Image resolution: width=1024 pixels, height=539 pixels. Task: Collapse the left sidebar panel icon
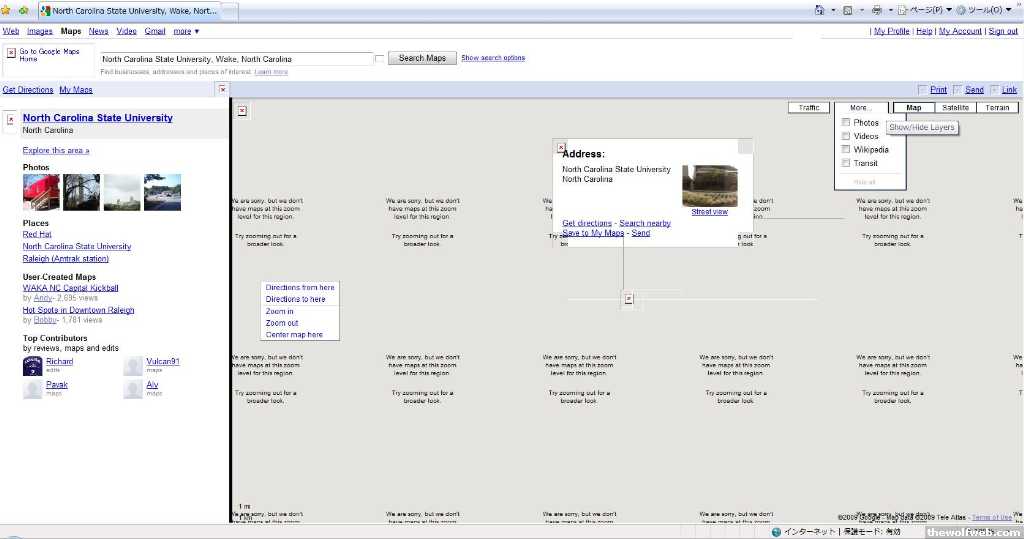(x=222, y=89)
